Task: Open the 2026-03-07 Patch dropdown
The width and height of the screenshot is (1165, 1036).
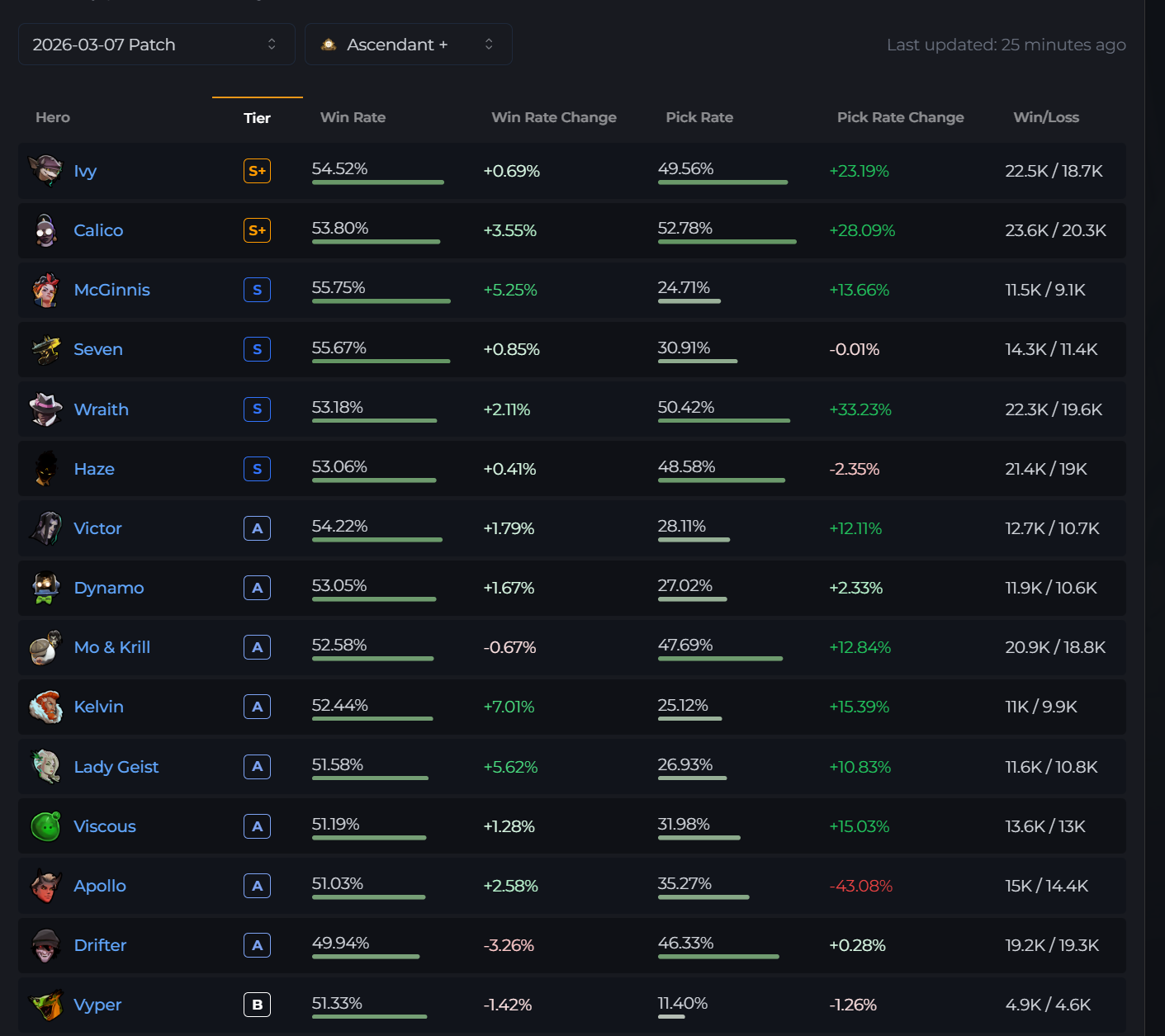Action: [x=157, y=45]
